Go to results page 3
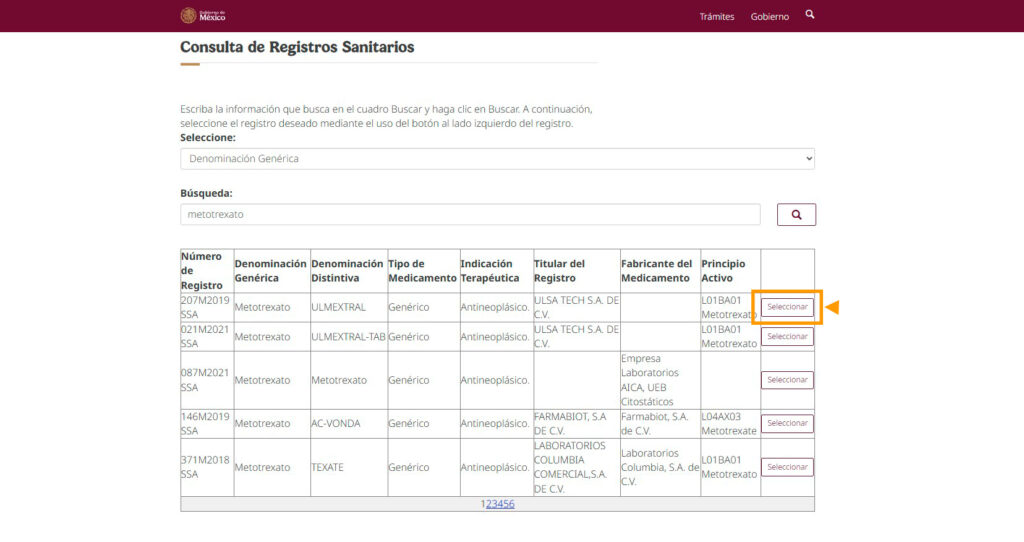Image resolution: width=1024 pixels, height=542 pixels. [x=494, y=504]
